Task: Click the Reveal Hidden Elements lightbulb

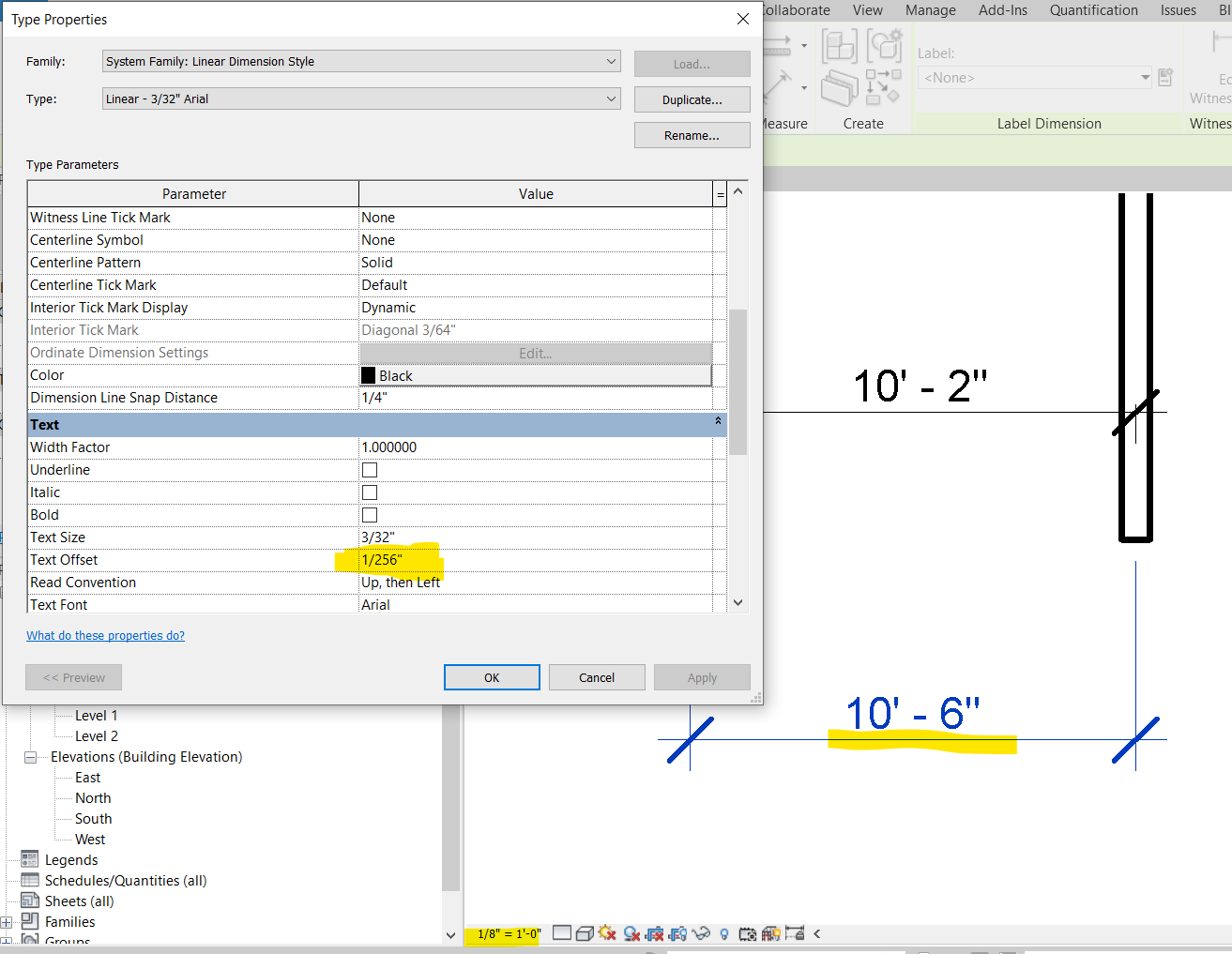Action: (724, 932)
